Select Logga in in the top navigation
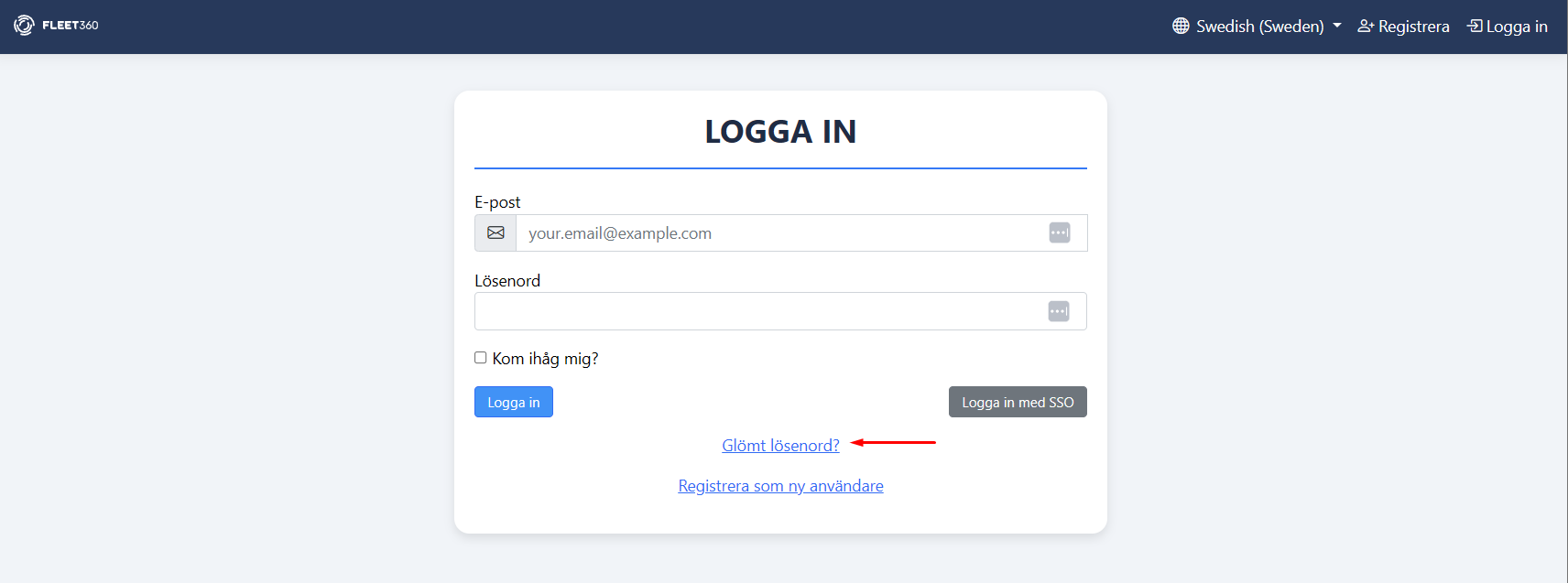Screen dimensions: 1568x583 pos(1508,26)
